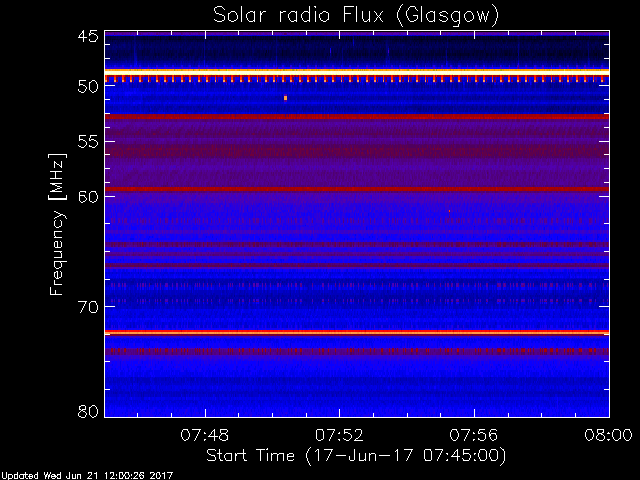Click the small orange dot near 61 MHz
Screen dimensions: 640x480
coord(449,211)
